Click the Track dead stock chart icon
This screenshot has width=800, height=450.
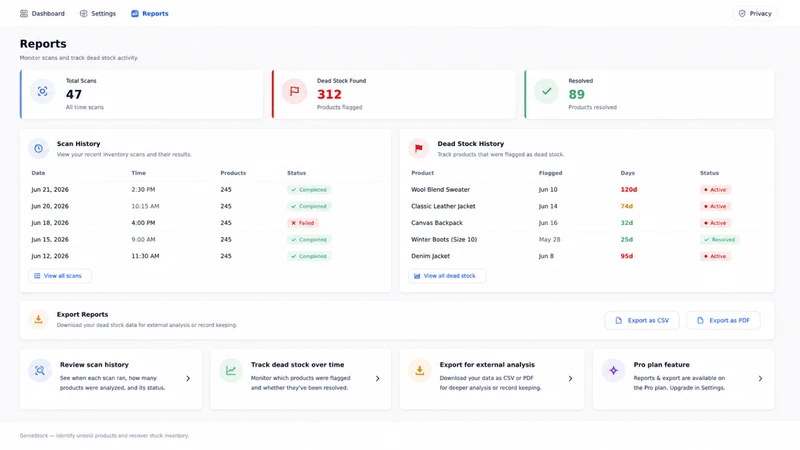click(x=231, y=371)
